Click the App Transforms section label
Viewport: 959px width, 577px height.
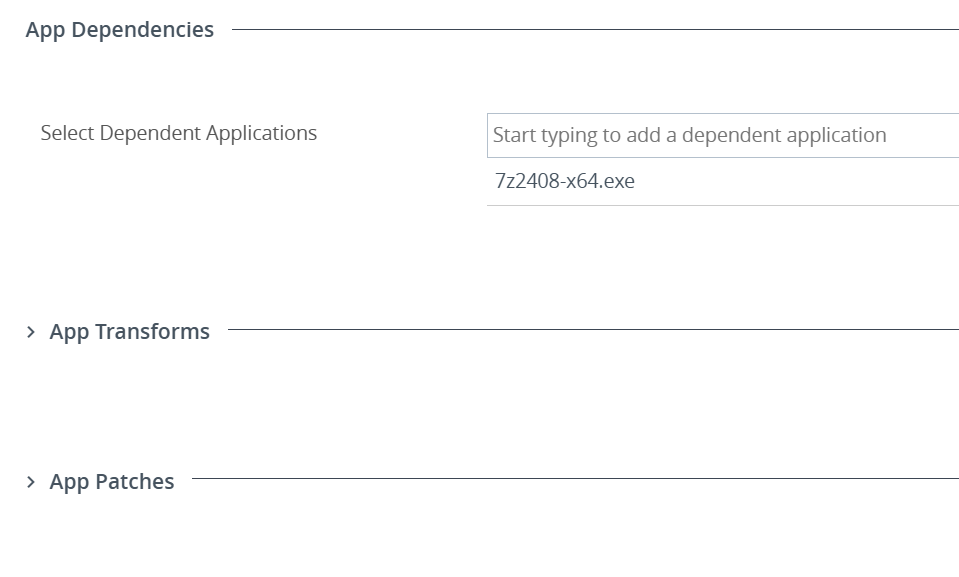[x=129, y=330]
